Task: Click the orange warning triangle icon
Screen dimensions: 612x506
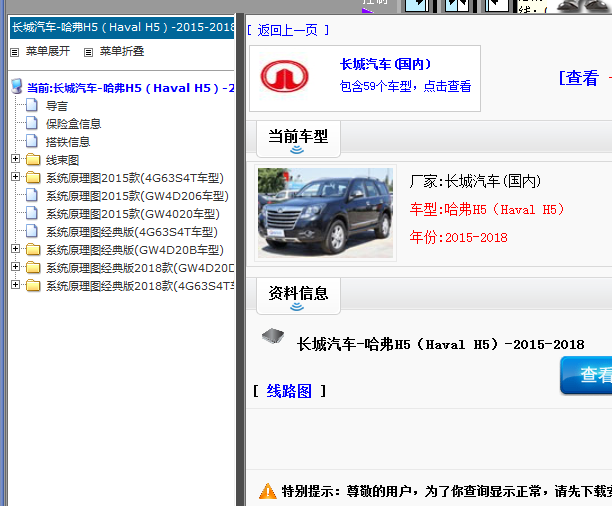Action: point(268,491)
